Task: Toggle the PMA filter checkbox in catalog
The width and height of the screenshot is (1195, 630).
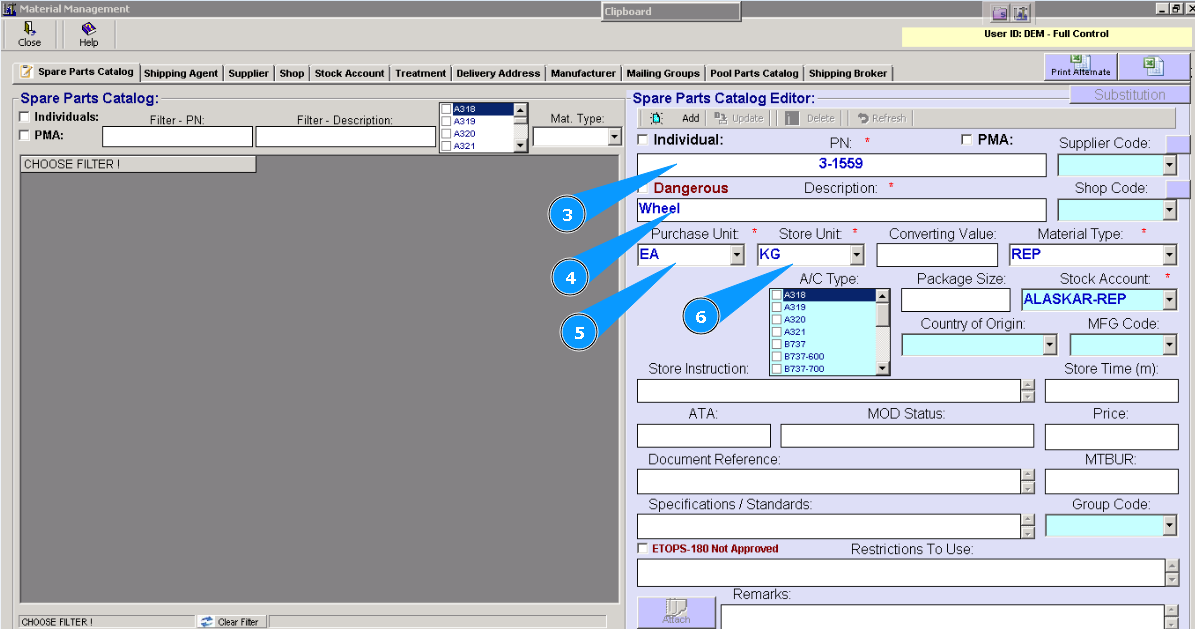Action: pos(24,135)
